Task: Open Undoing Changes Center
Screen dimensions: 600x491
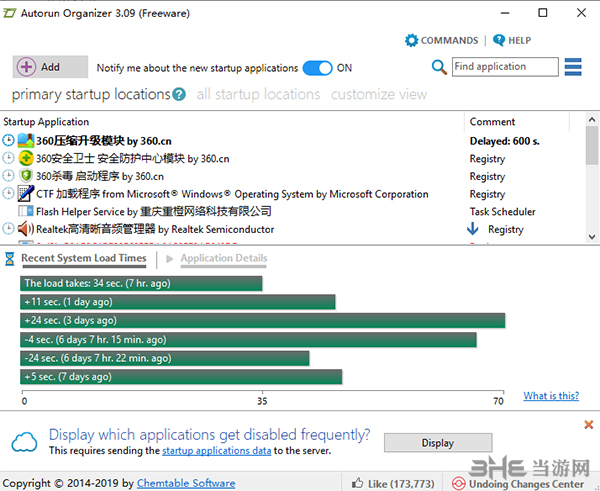Action: point(518,484)
